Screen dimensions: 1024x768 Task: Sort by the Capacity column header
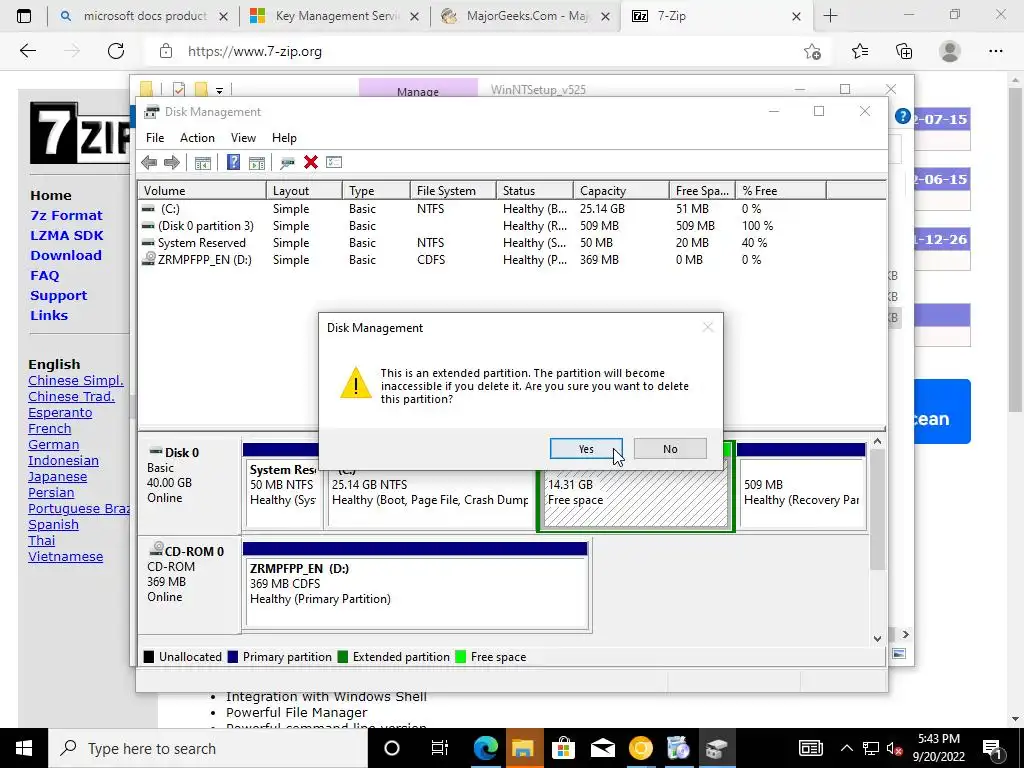coord(620,191)
